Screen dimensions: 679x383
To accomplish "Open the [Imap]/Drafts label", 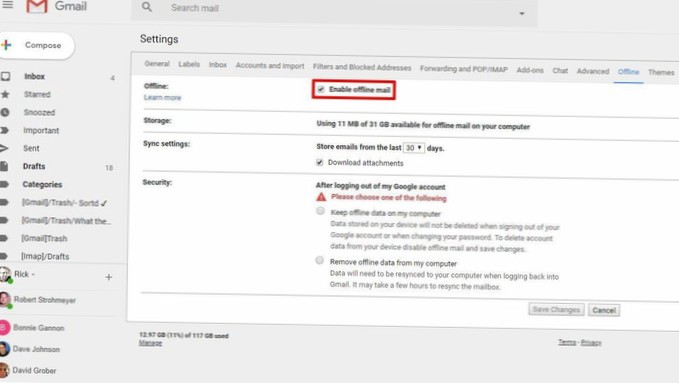I will [x=45, y=256].
